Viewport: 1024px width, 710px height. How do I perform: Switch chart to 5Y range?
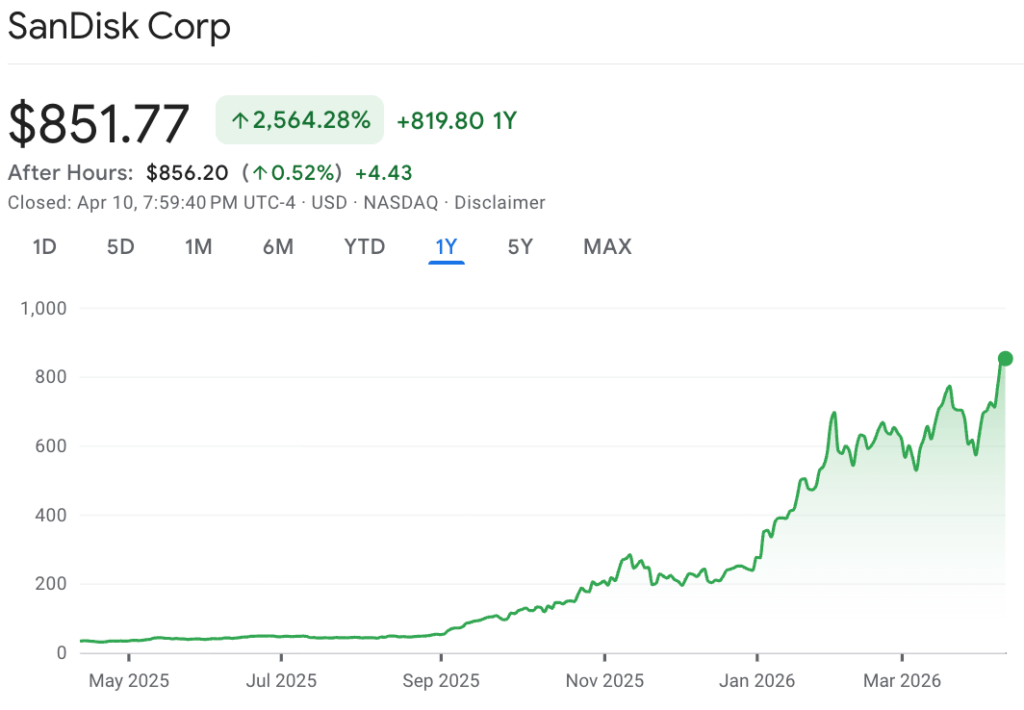[x=520, y=246]
